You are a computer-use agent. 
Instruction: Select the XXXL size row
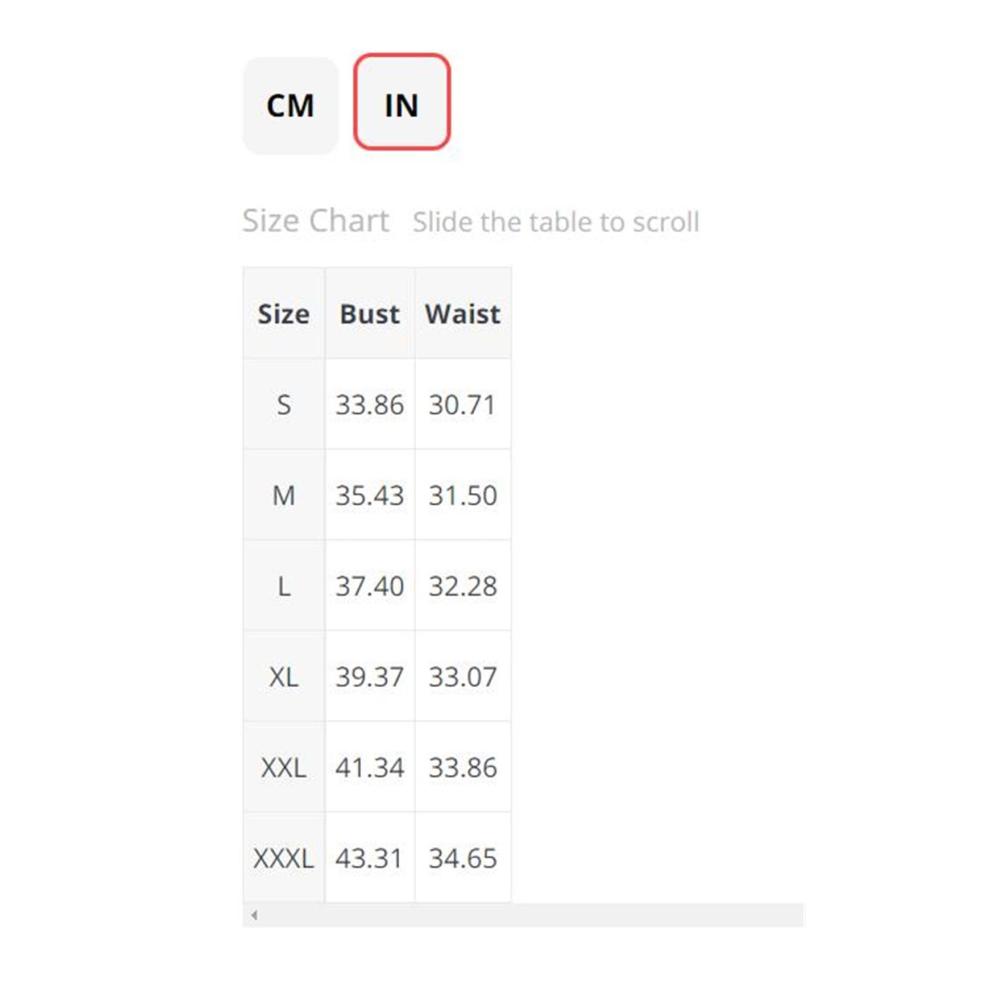[377, 857]
